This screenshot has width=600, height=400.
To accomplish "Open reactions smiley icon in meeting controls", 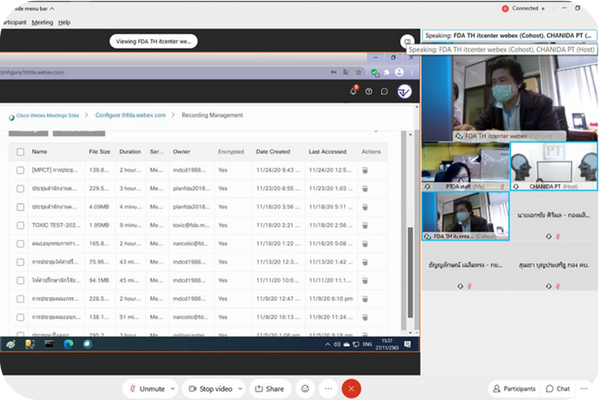I will (x=305, y=389).
